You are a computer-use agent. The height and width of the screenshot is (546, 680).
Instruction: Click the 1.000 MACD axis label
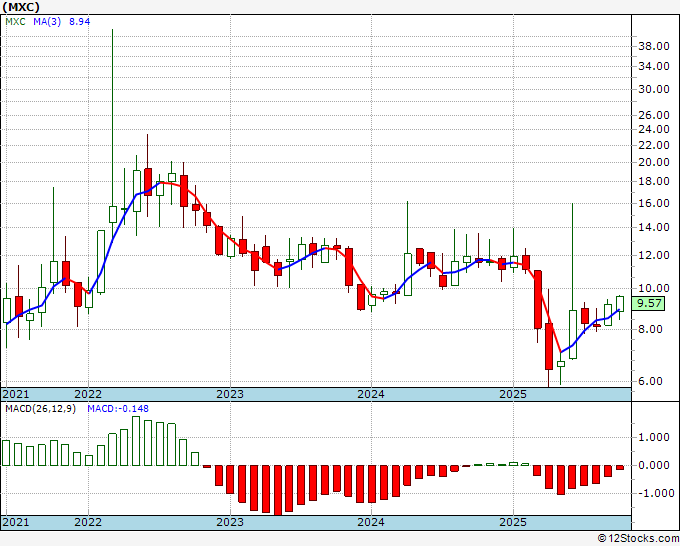click(x=652, y=437)
